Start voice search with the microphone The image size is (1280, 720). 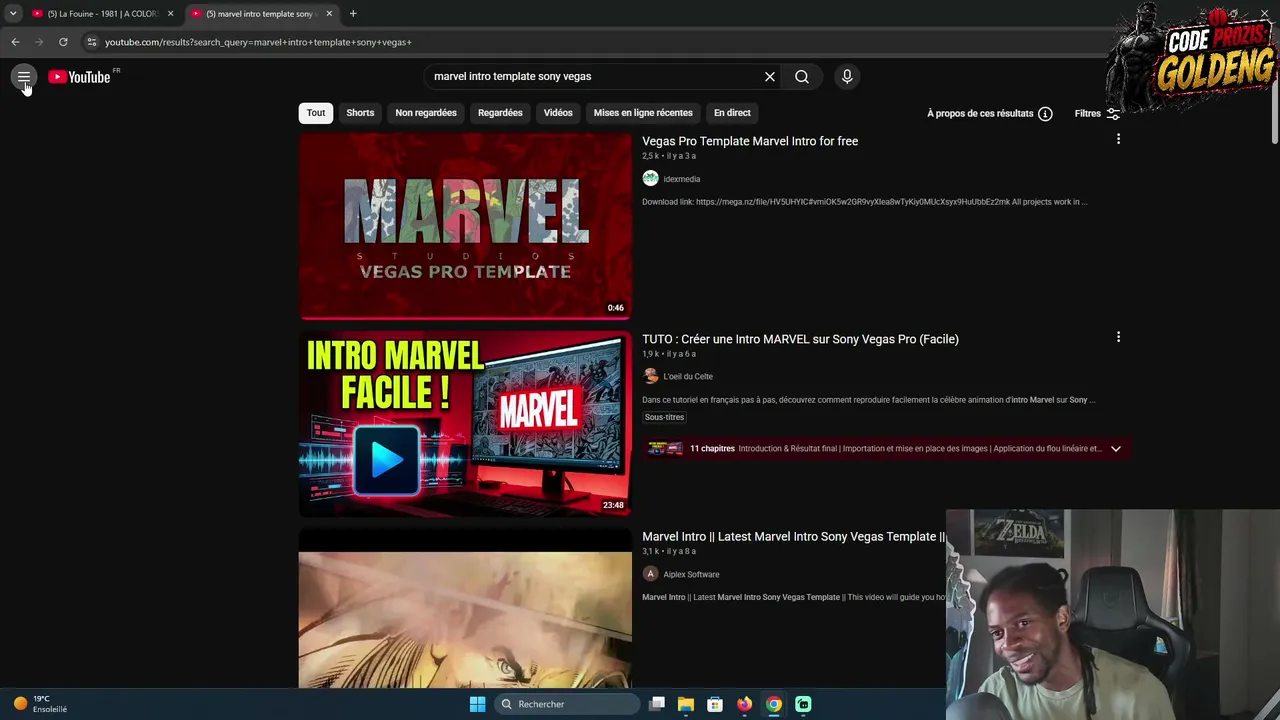[847, 77]
